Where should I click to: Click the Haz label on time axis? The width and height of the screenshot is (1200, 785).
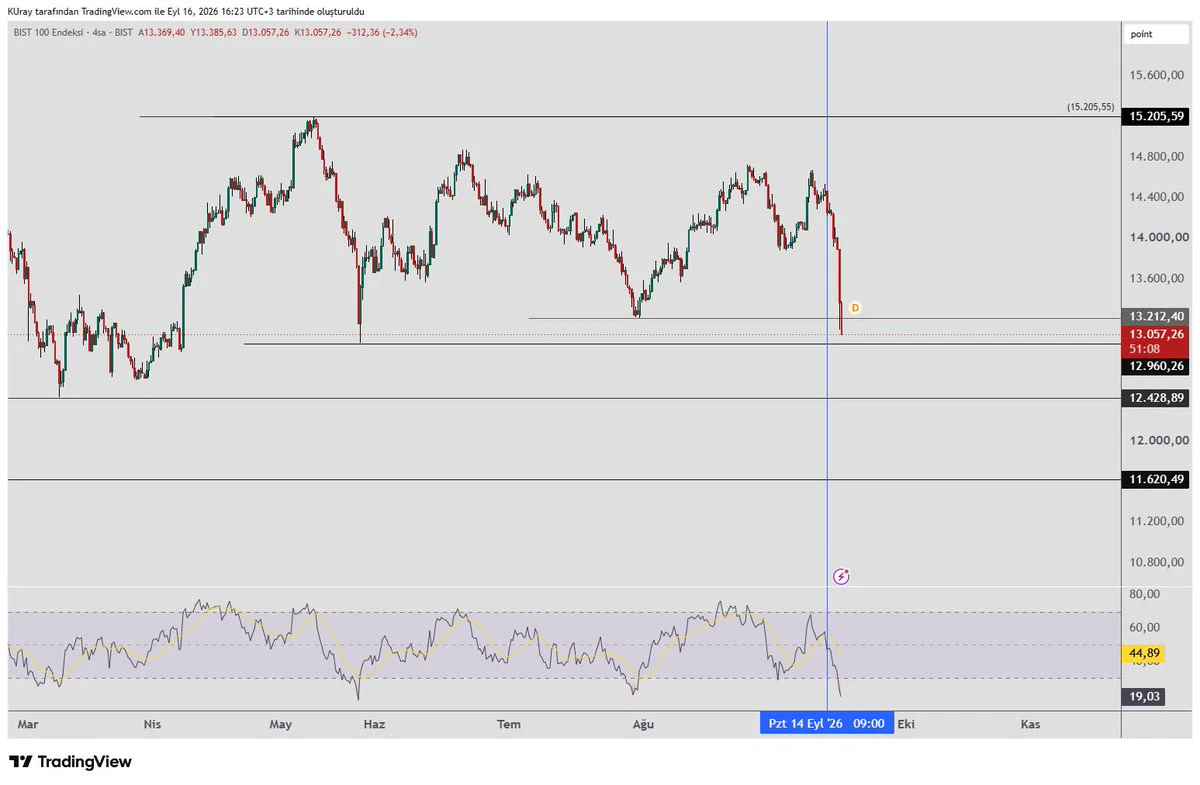[x=374, y=724]
